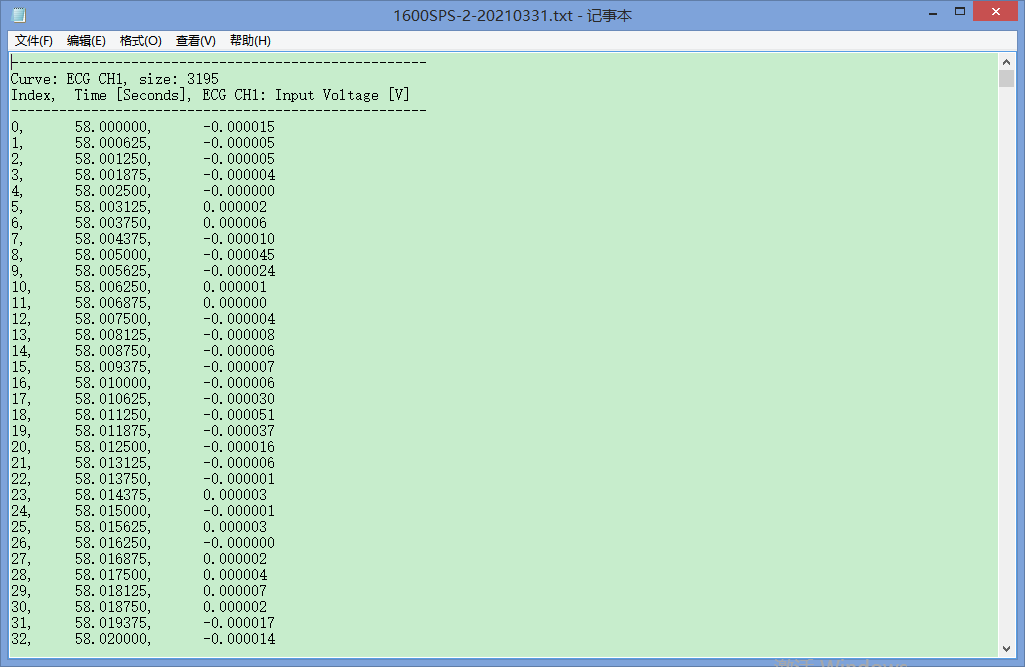Screen dimensions: 1025x667
Task: Click the time value 58.015625
Action: [x=112, y=528]
